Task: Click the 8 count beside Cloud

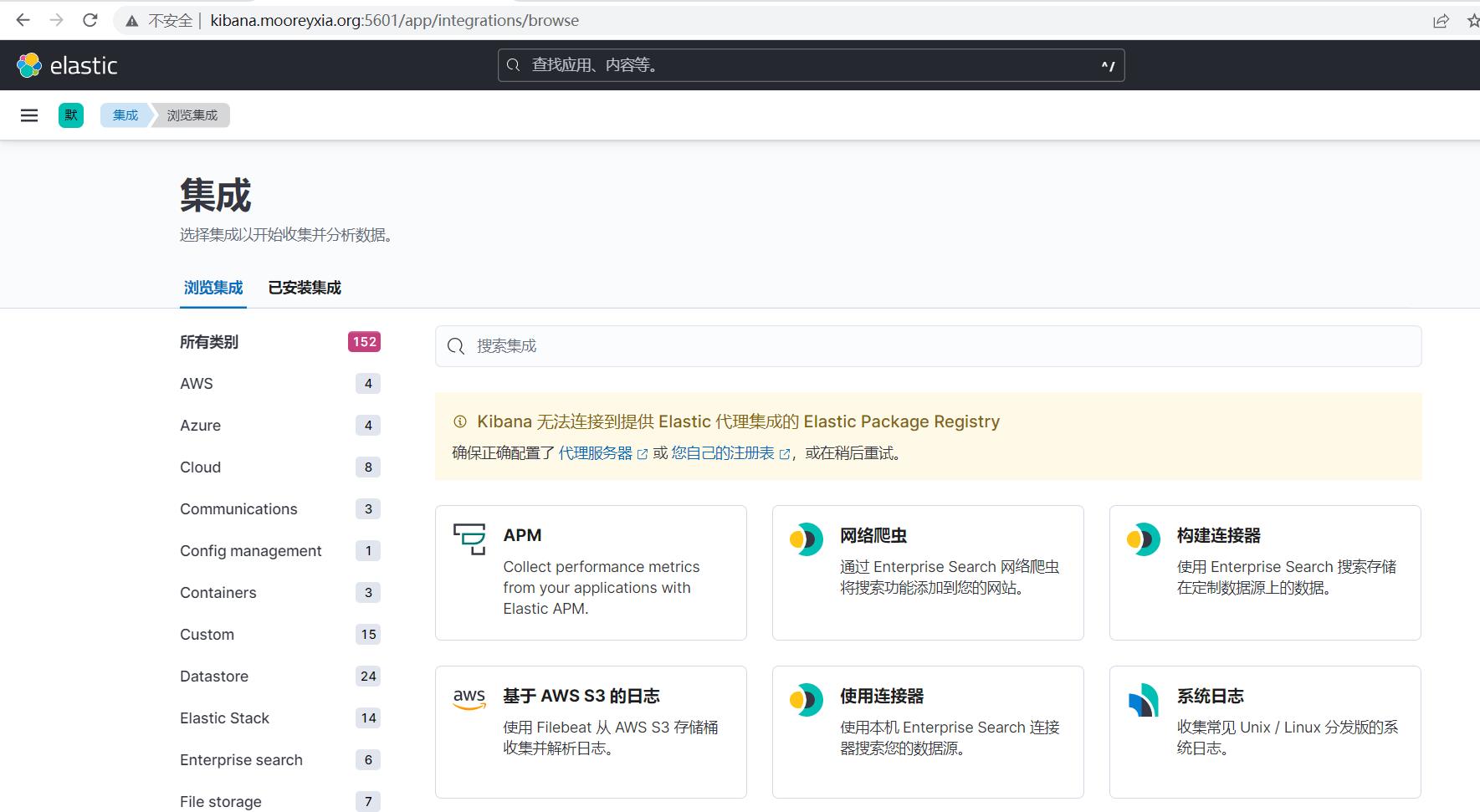Action: coord(368,467)
